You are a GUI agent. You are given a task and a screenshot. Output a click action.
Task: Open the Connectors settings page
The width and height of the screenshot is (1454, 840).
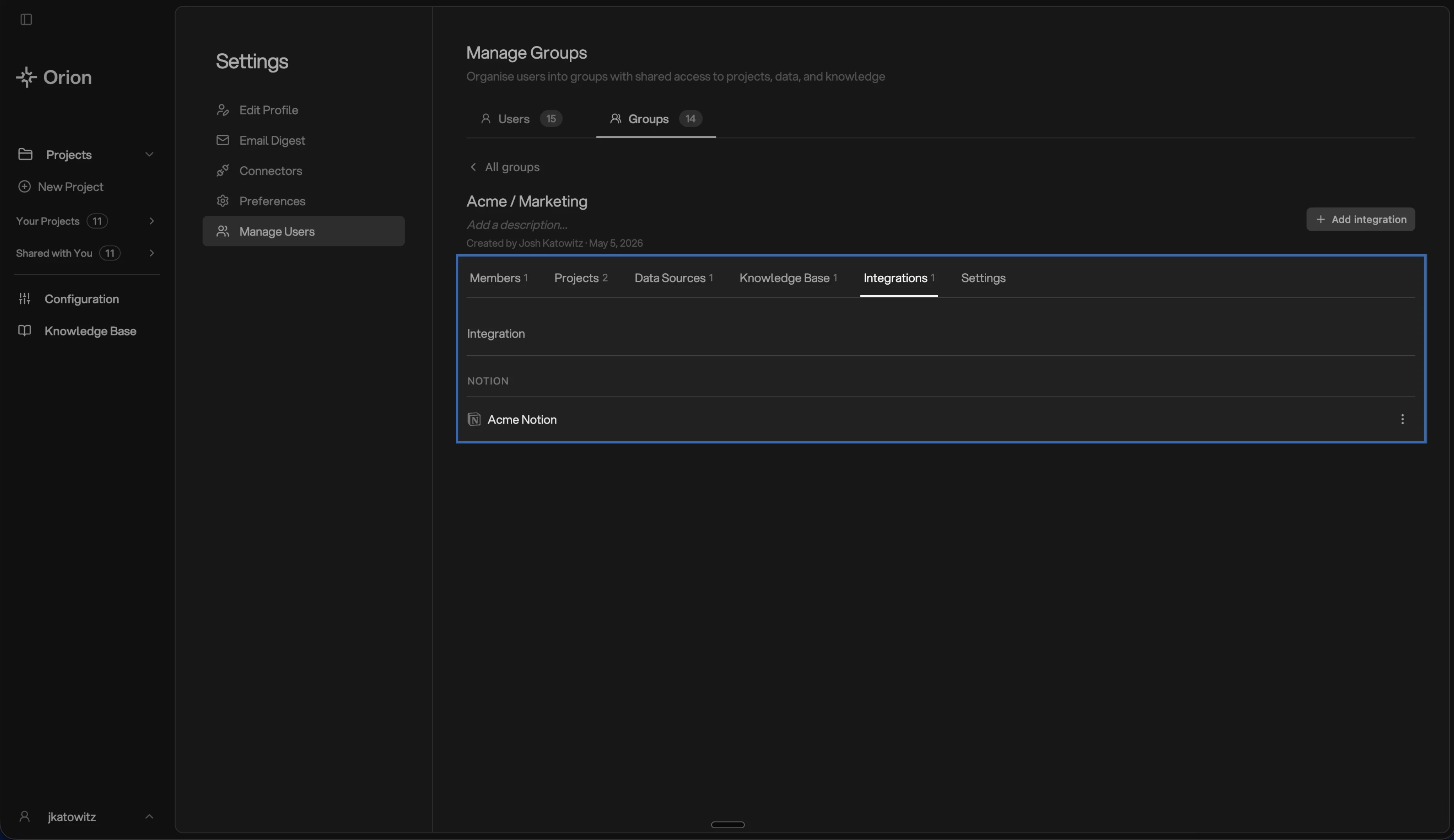pyautogui.click(x=303, y=171)
